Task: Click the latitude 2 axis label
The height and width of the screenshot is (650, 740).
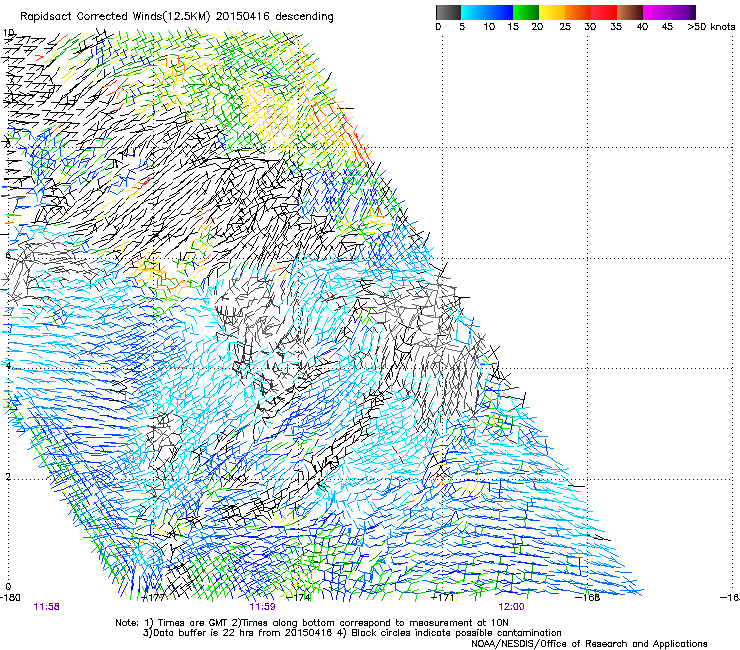Action: (8, 476)
